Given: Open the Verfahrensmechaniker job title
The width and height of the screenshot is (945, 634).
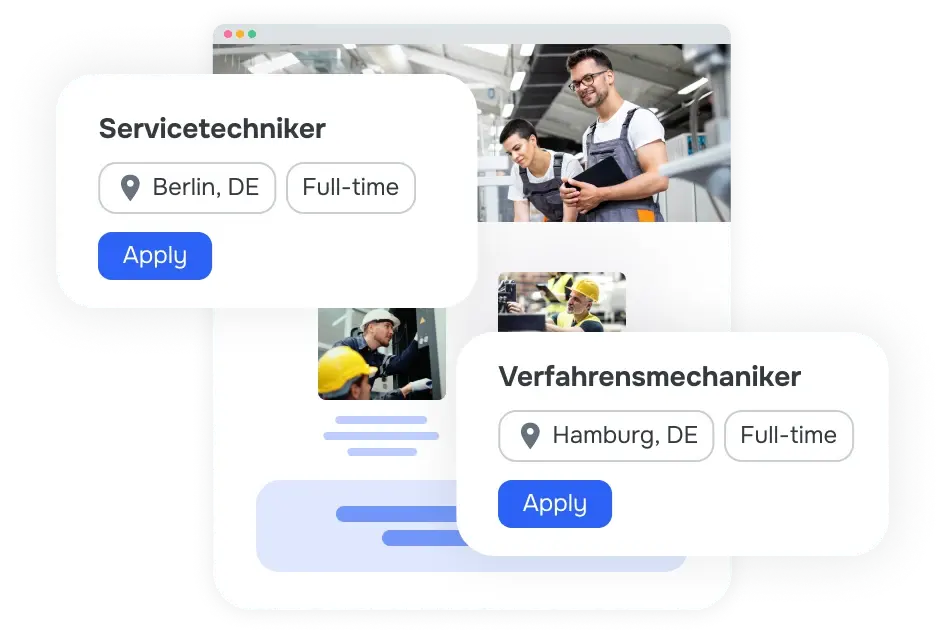Looking at the screenshot, I should pyautogui.click(x=650, y=377).
